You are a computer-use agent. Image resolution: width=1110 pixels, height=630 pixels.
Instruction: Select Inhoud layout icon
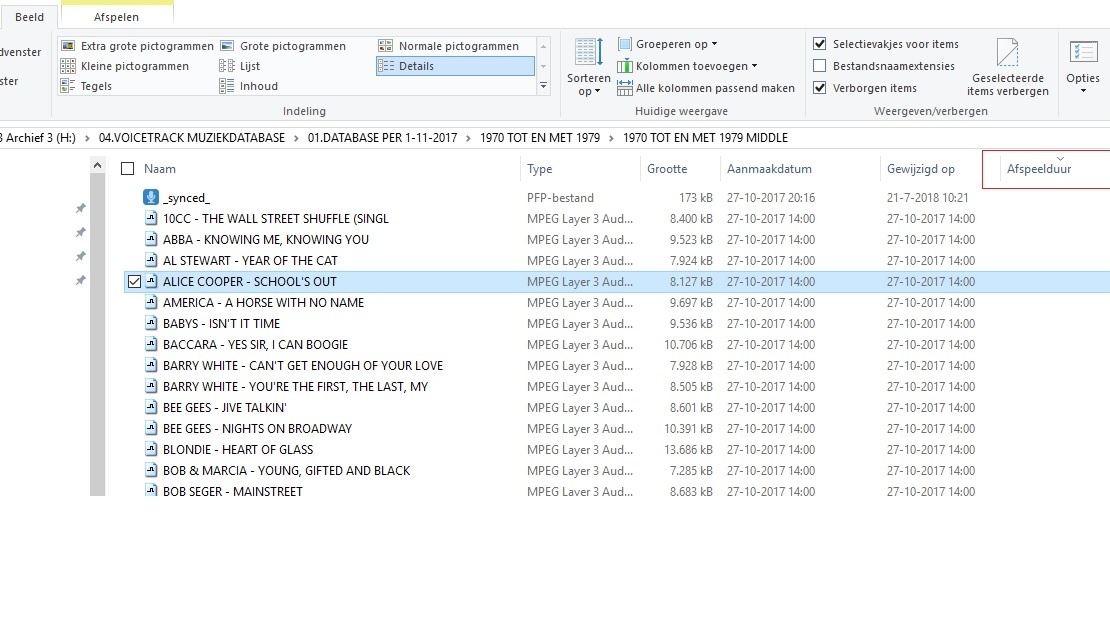tap(227, 86)
